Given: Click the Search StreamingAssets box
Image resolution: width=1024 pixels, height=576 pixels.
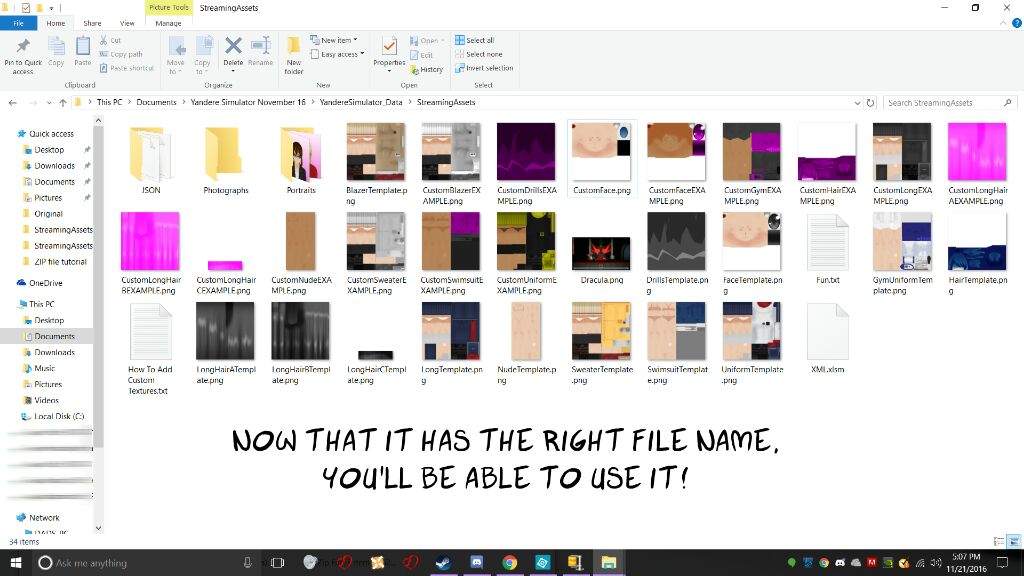Looking at the screenshot, I should (949, 103).
